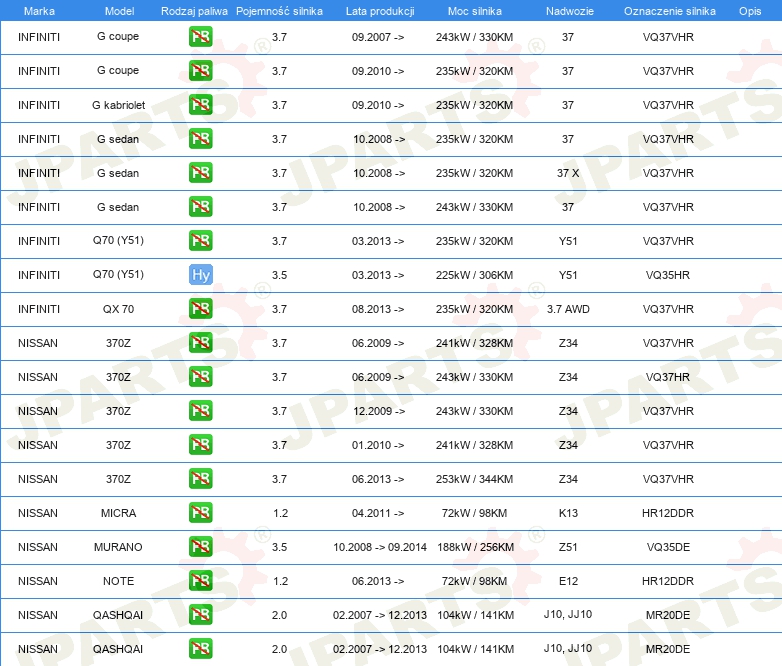782x666 pixels.
Task: Click the petrol fuel icon in the NOTE row
Action: coord(200,581)
